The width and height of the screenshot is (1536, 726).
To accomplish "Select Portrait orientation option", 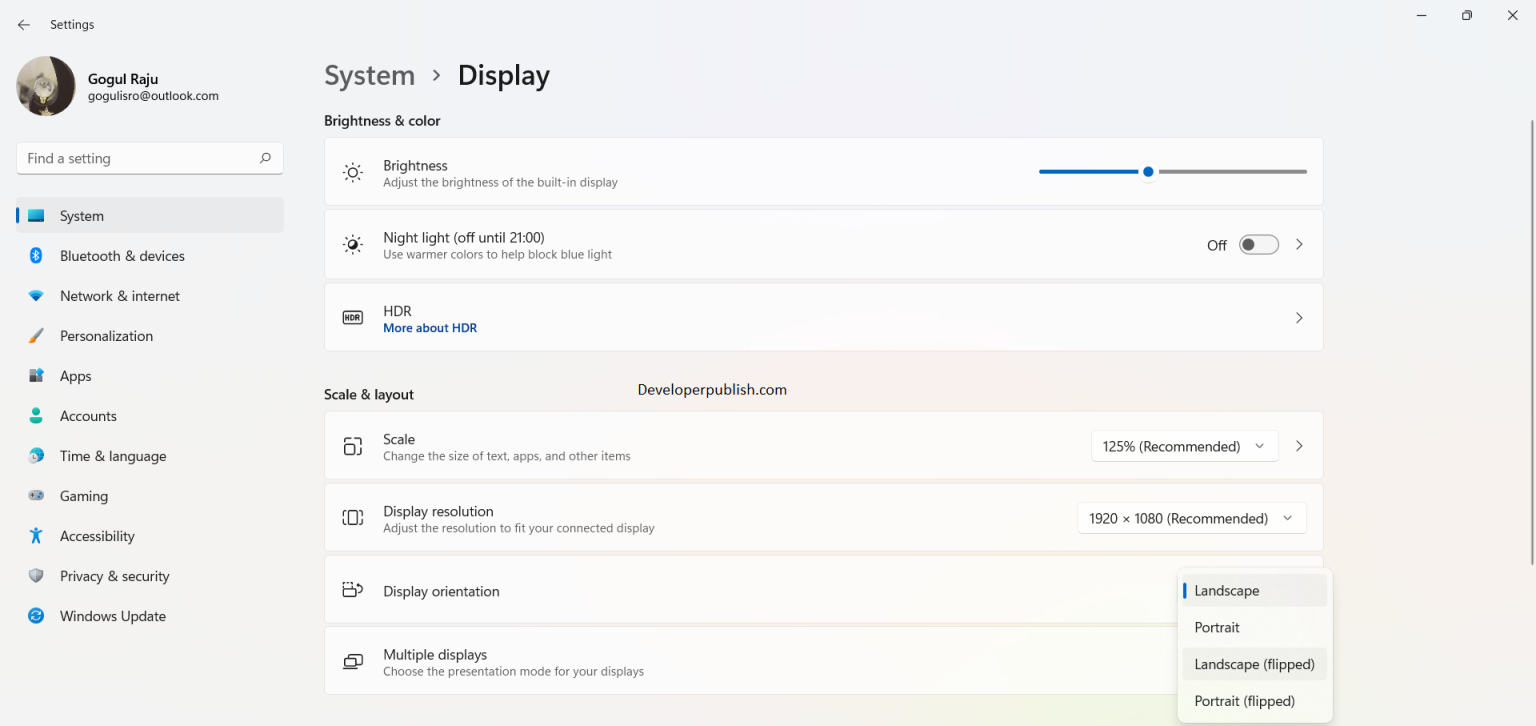I will click(1217, 627).
